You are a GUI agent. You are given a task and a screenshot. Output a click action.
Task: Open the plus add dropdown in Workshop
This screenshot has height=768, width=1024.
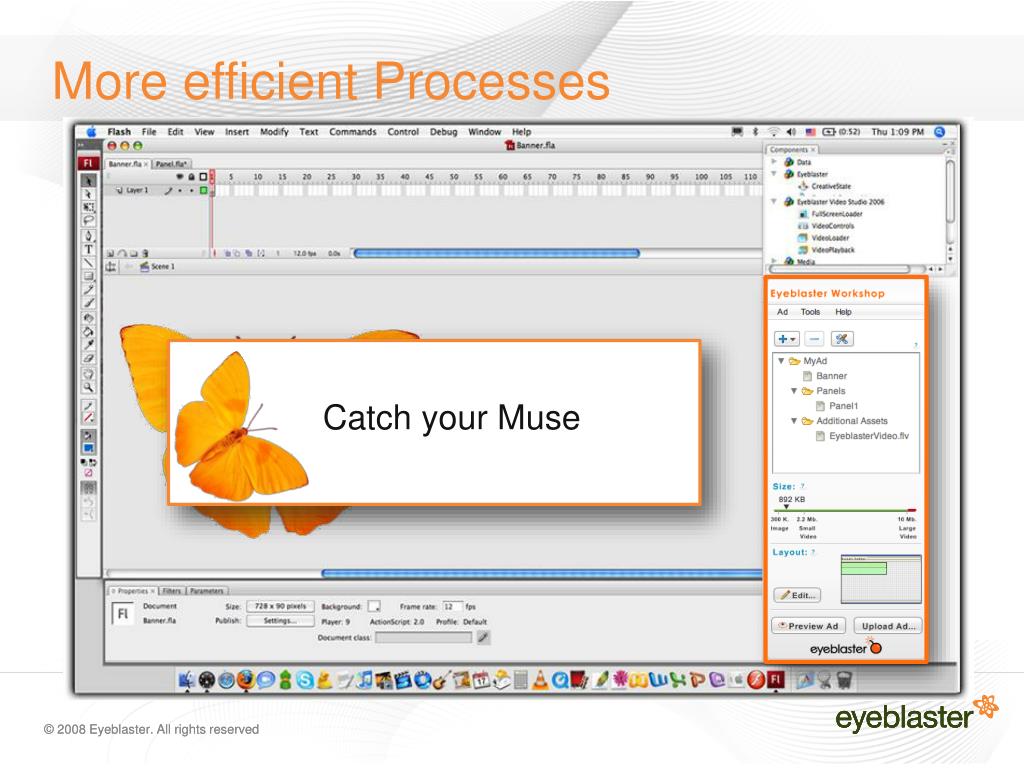click(786, 339)
